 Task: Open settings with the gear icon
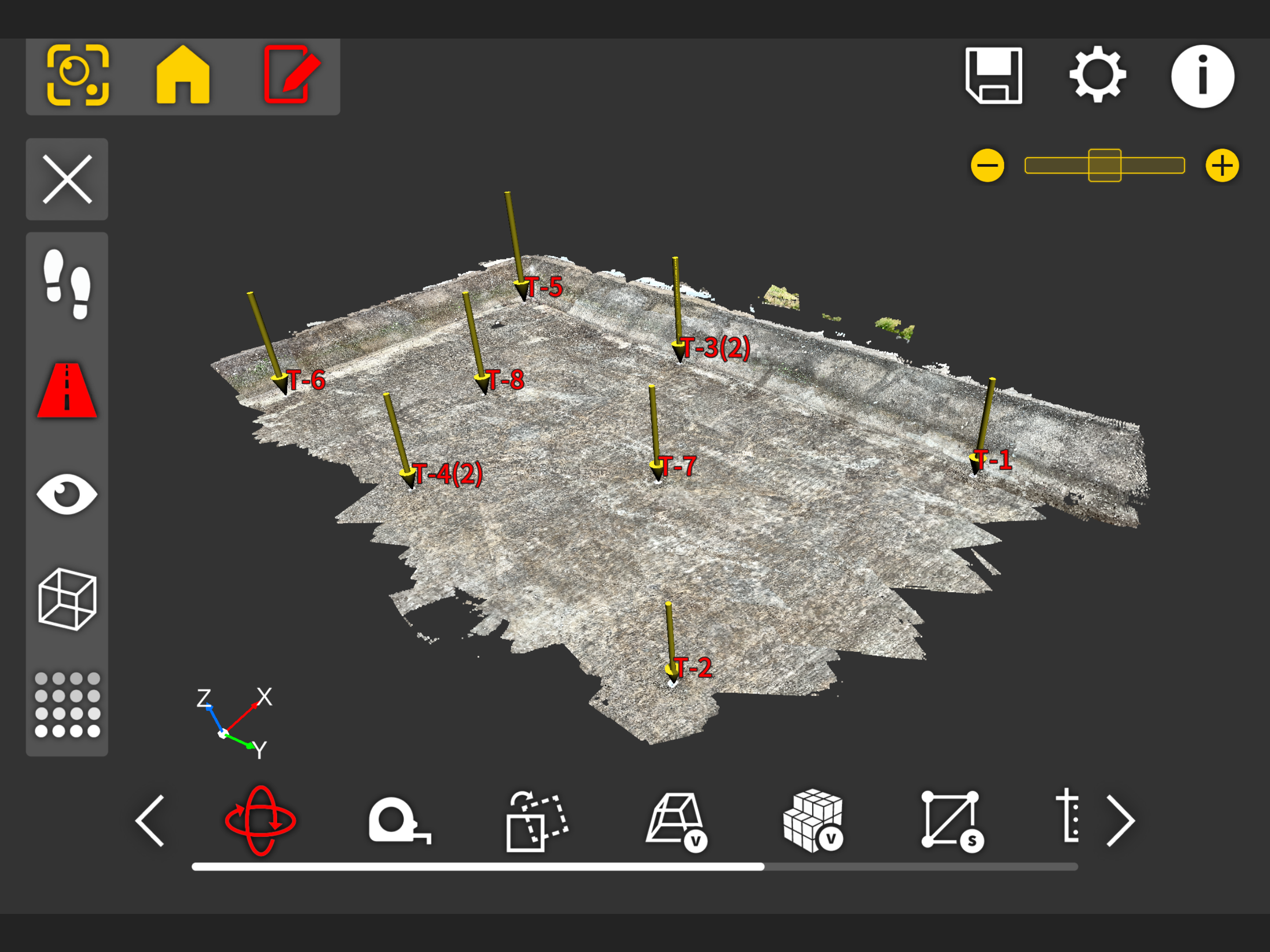point(1097,75)
